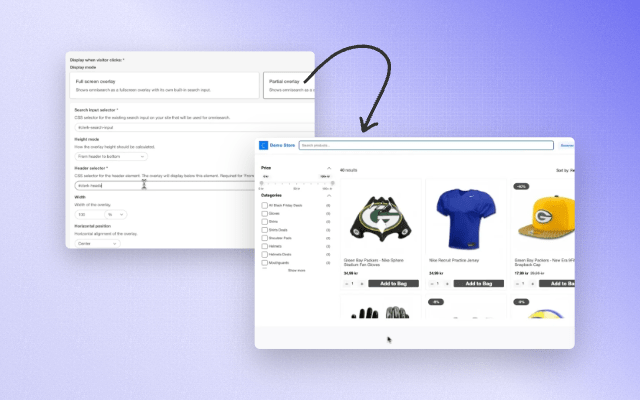Screen dimensions: 640x400
Task: Tick the Helmets Deals category checkbox
Action: pyautogui.click(x=264, y=254)
